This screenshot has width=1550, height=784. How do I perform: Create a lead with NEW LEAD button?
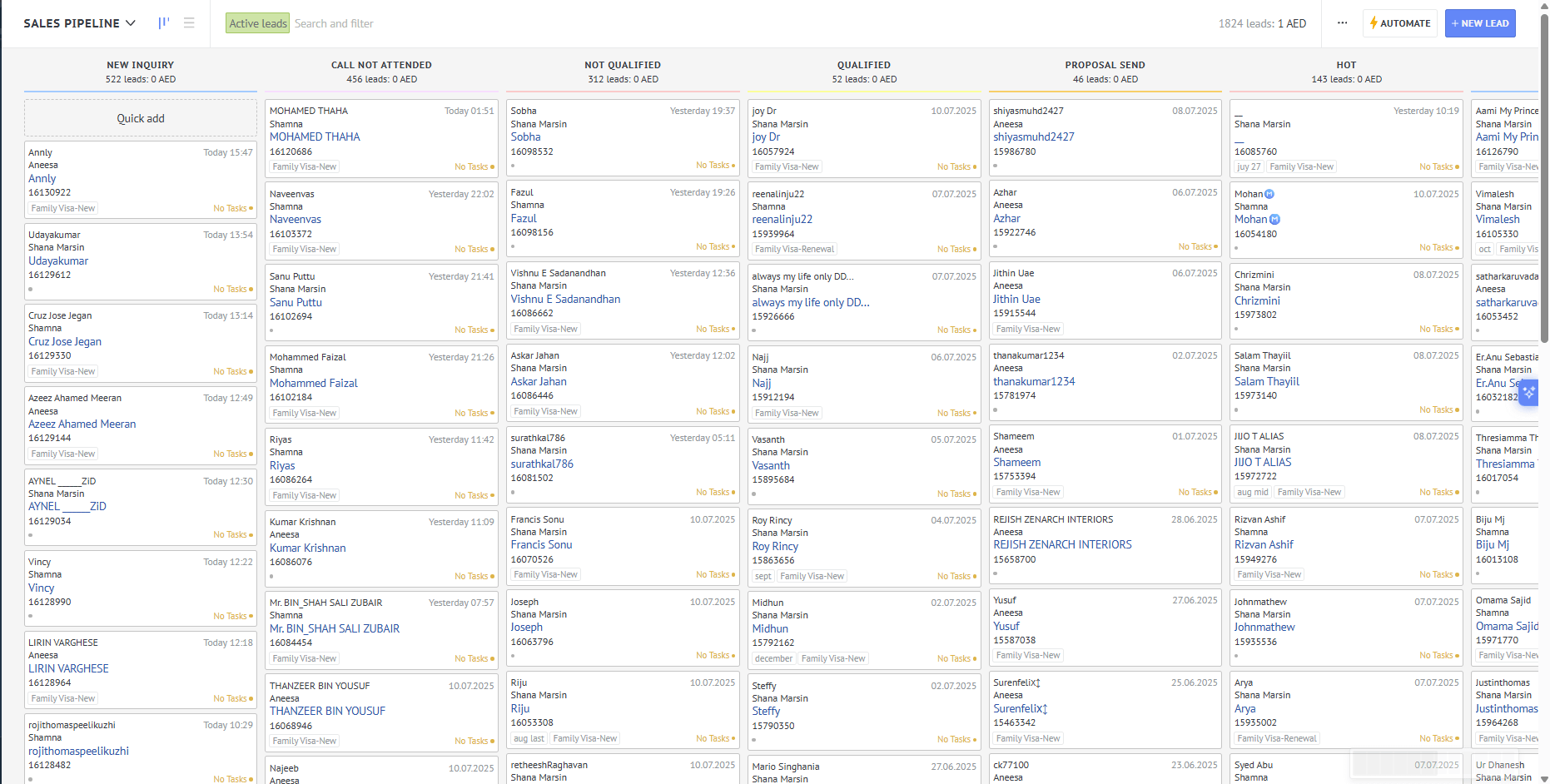1480,23
